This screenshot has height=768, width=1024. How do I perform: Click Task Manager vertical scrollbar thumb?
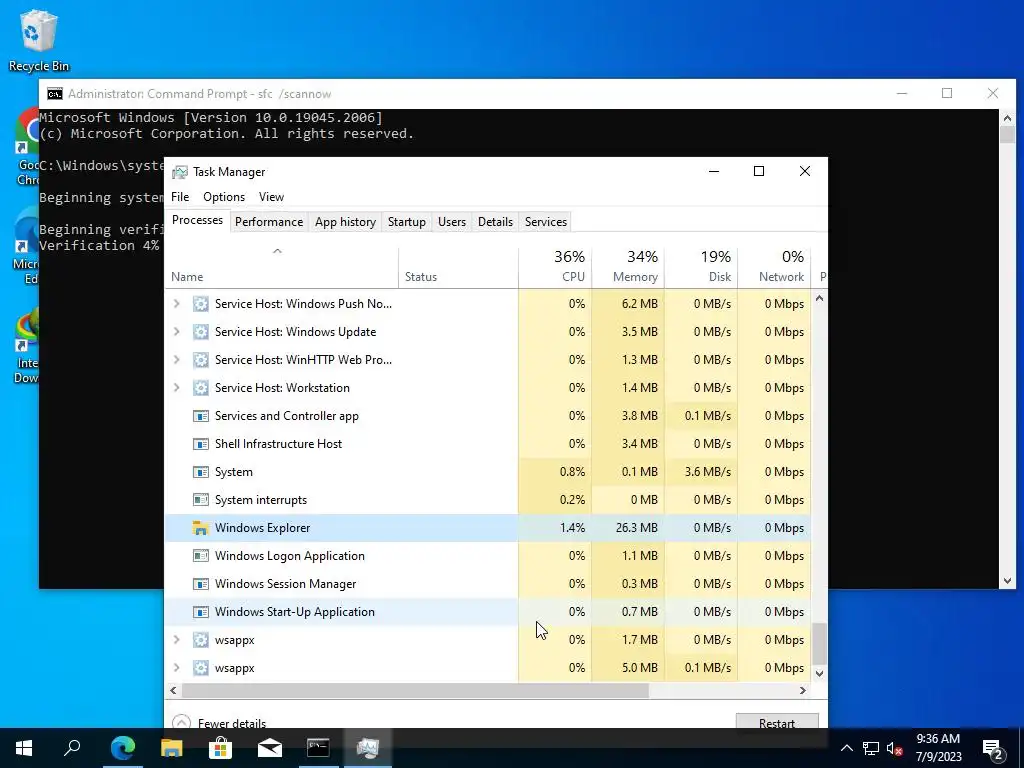(820, 644)
